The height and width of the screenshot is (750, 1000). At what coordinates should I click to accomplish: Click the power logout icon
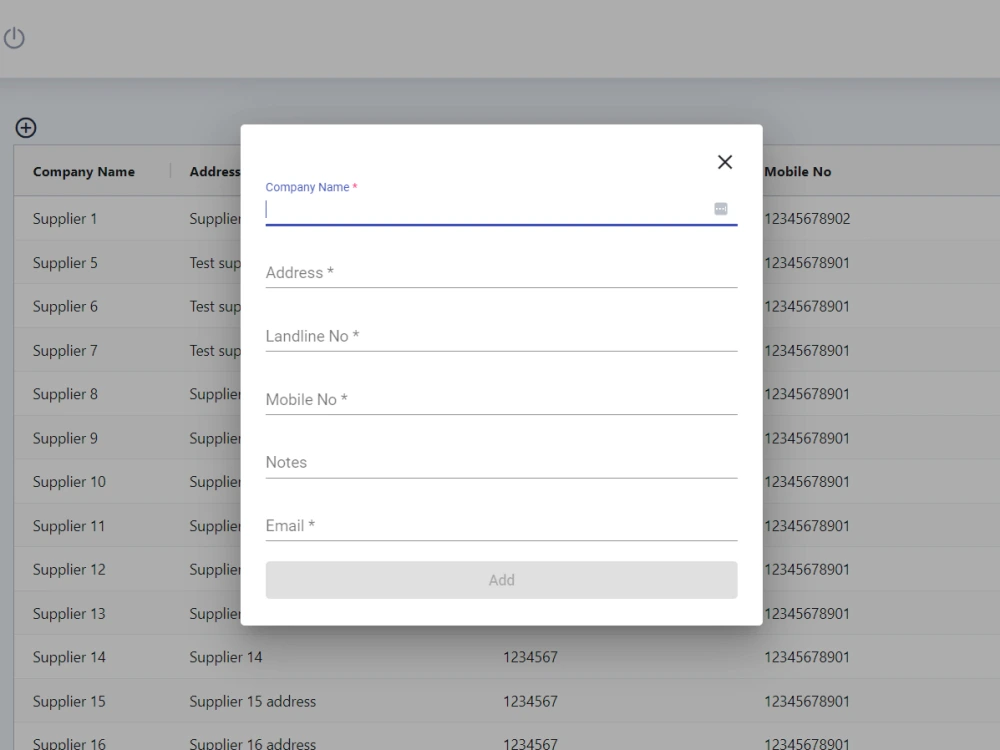[x=14, y=38]
